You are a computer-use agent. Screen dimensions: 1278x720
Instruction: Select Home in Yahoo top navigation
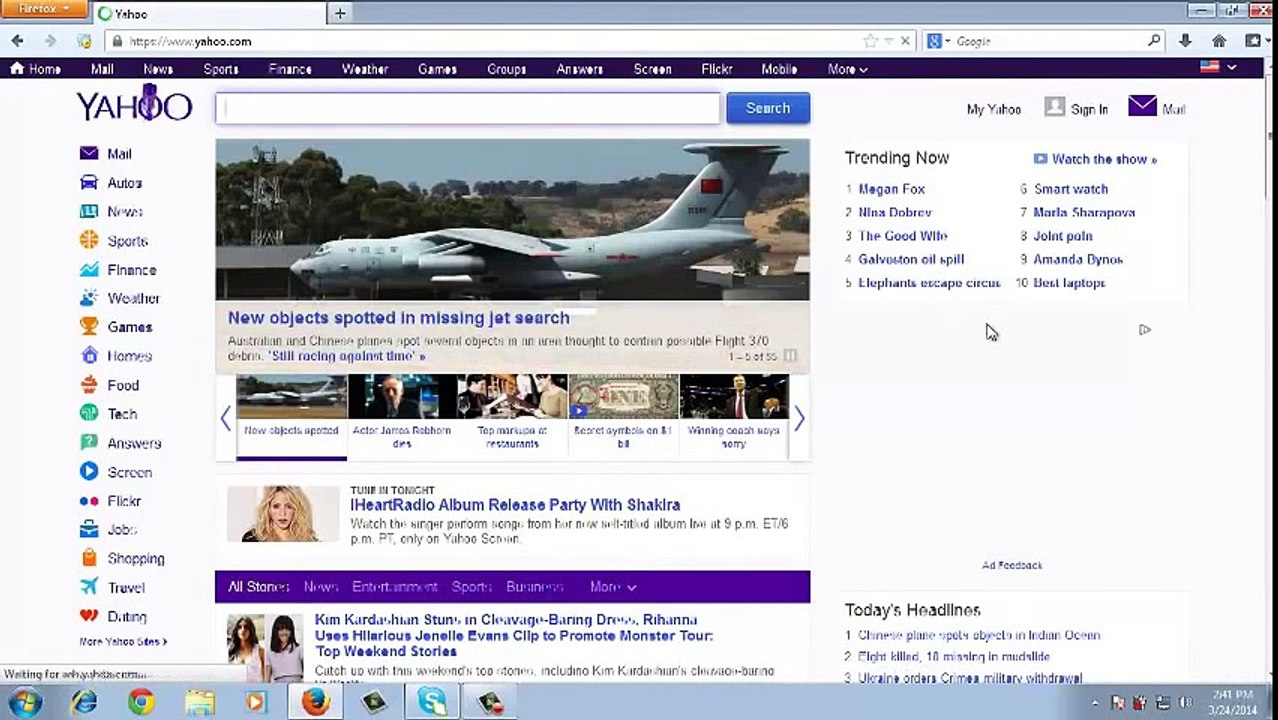(36, 69)
